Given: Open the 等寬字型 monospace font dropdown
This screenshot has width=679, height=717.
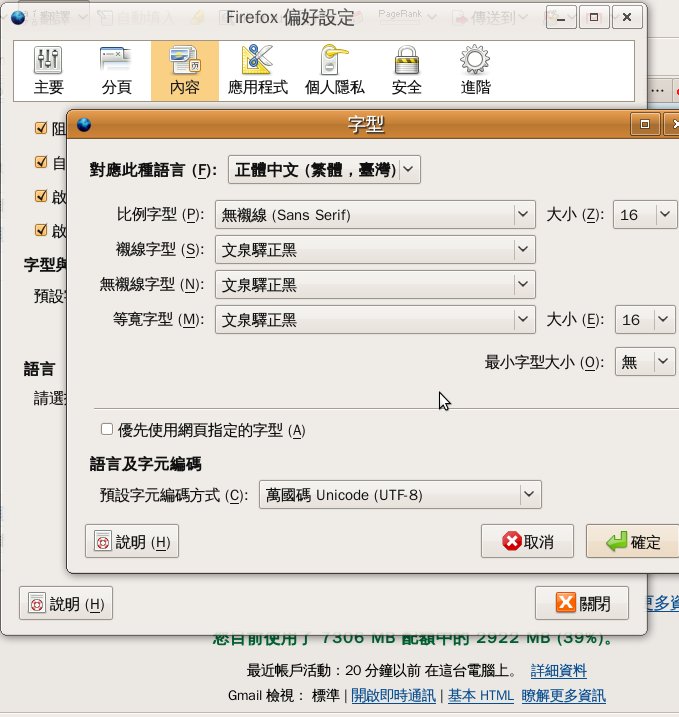Looking at the screenshot, I should 375,320.
